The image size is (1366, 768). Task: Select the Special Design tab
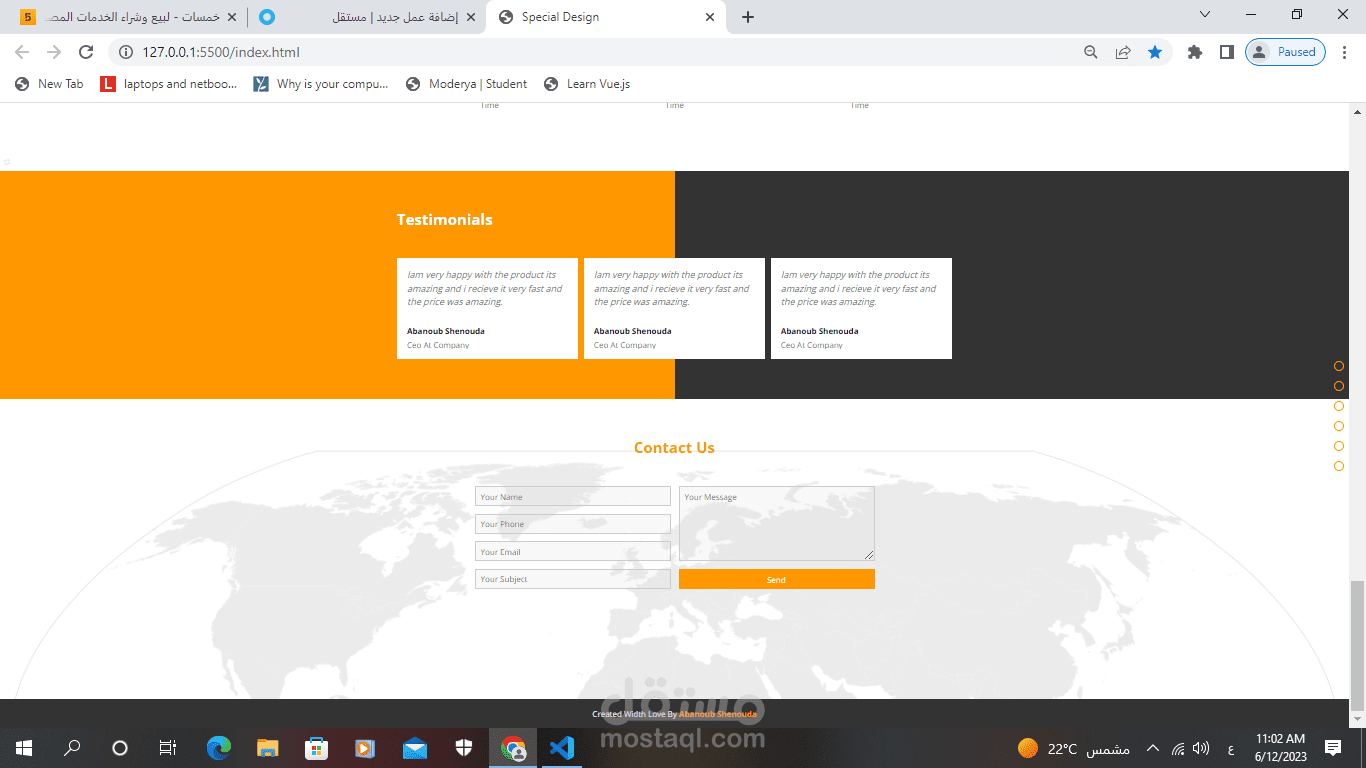[x=607, y=17]
